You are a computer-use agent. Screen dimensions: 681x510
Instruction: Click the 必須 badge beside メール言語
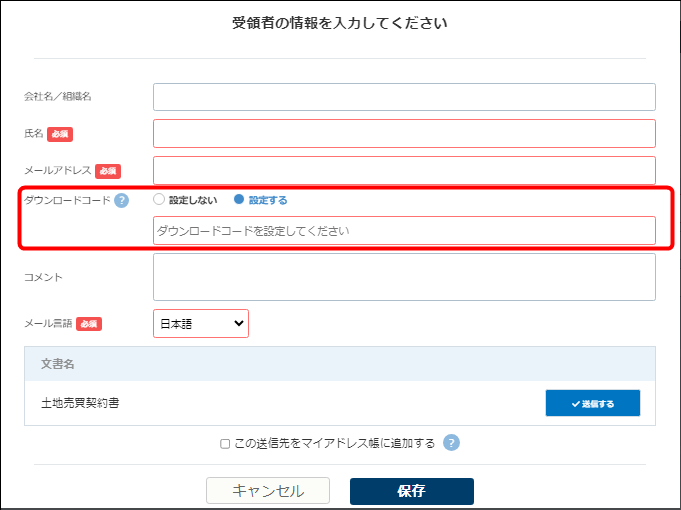click(88, 324)
